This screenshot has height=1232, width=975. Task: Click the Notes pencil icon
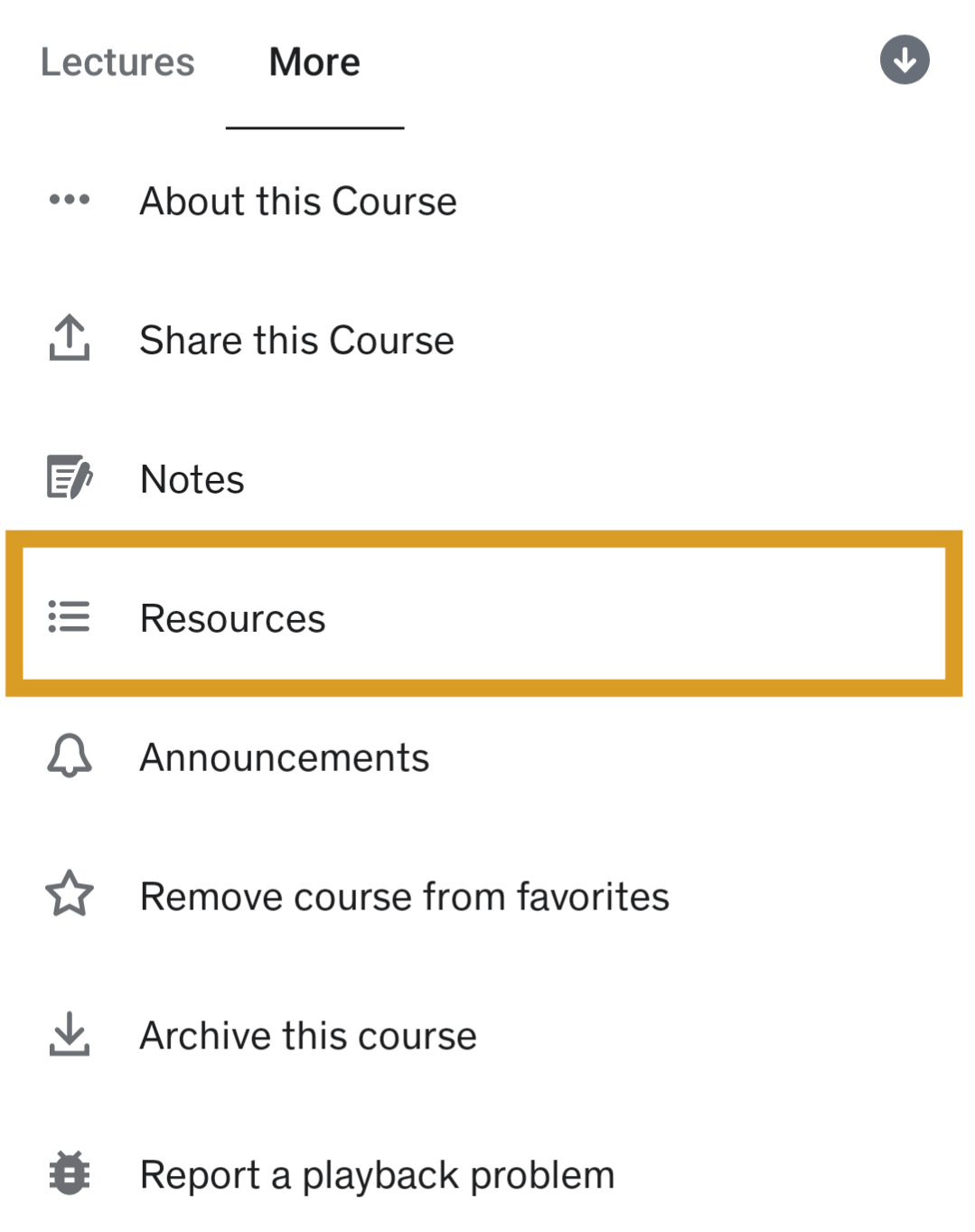coord(70,477)
